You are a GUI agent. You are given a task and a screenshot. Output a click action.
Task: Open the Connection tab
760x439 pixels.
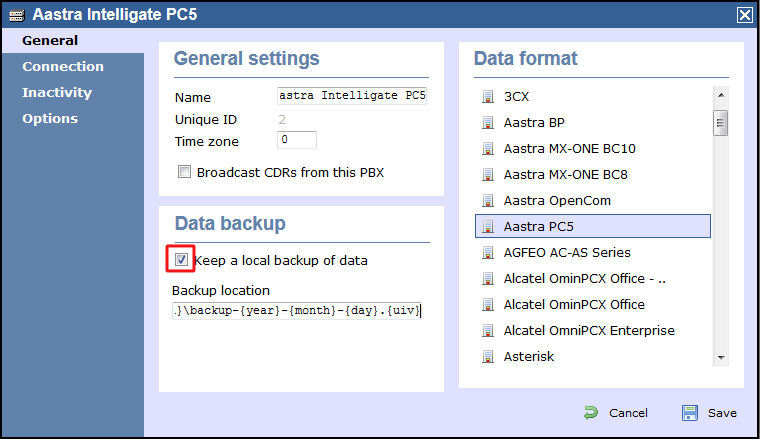click(x=63, y=67)
